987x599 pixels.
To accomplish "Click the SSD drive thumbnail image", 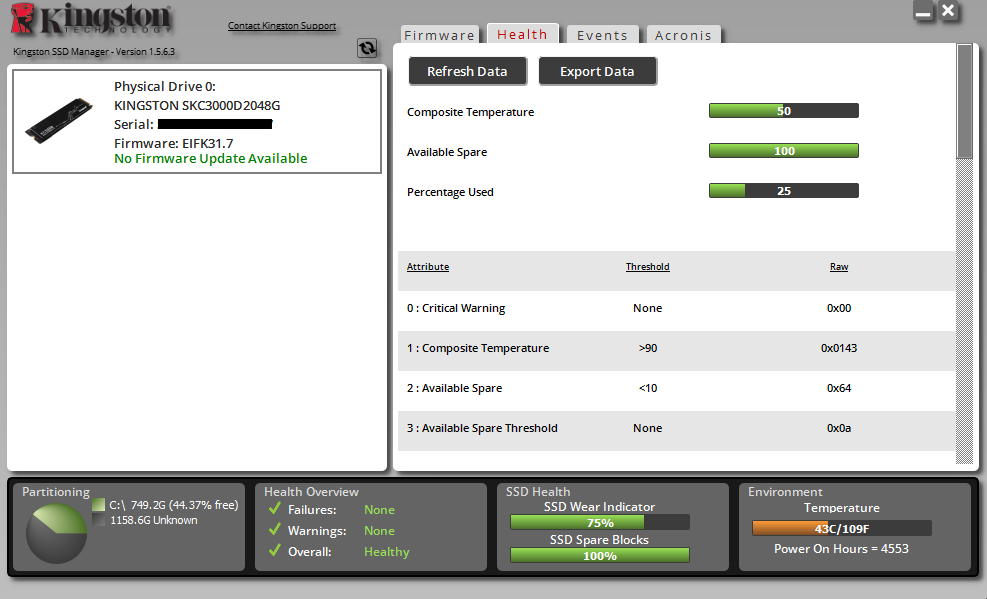I will pos(59,120).
